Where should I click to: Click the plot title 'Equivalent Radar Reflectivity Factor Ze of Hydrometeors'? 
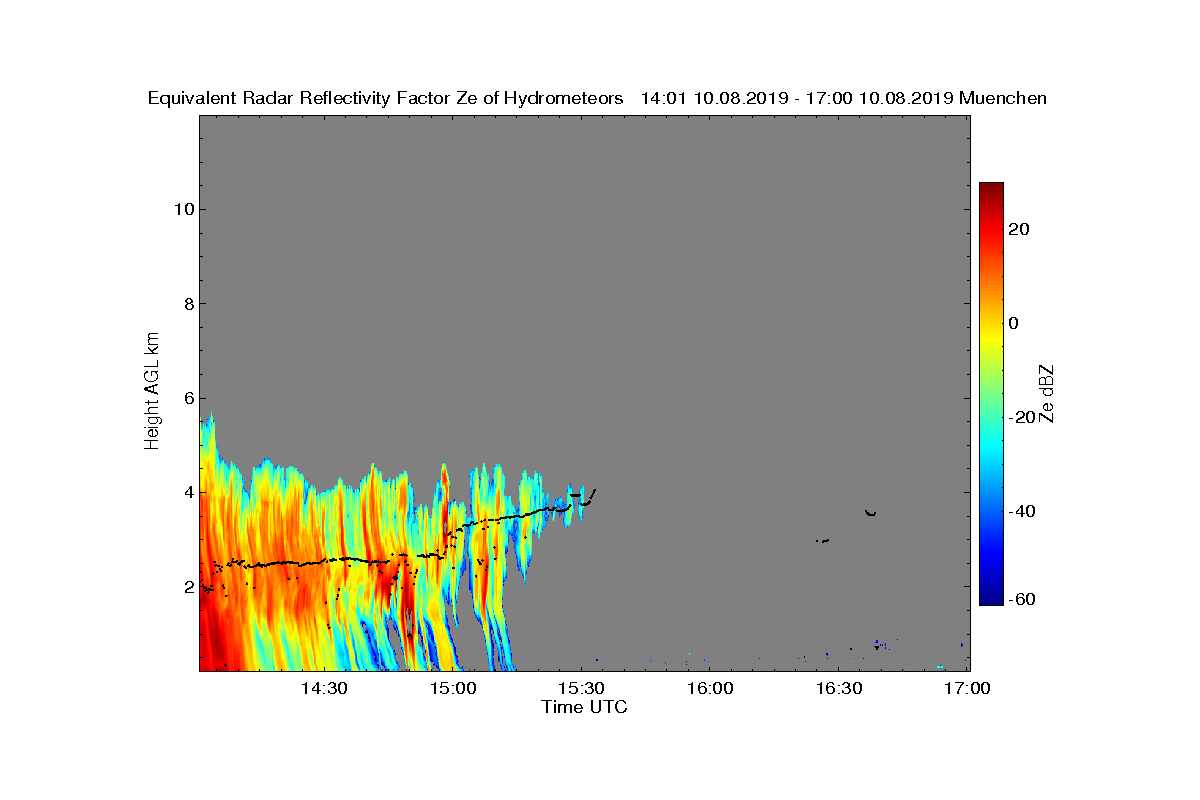tap(385, 98)
